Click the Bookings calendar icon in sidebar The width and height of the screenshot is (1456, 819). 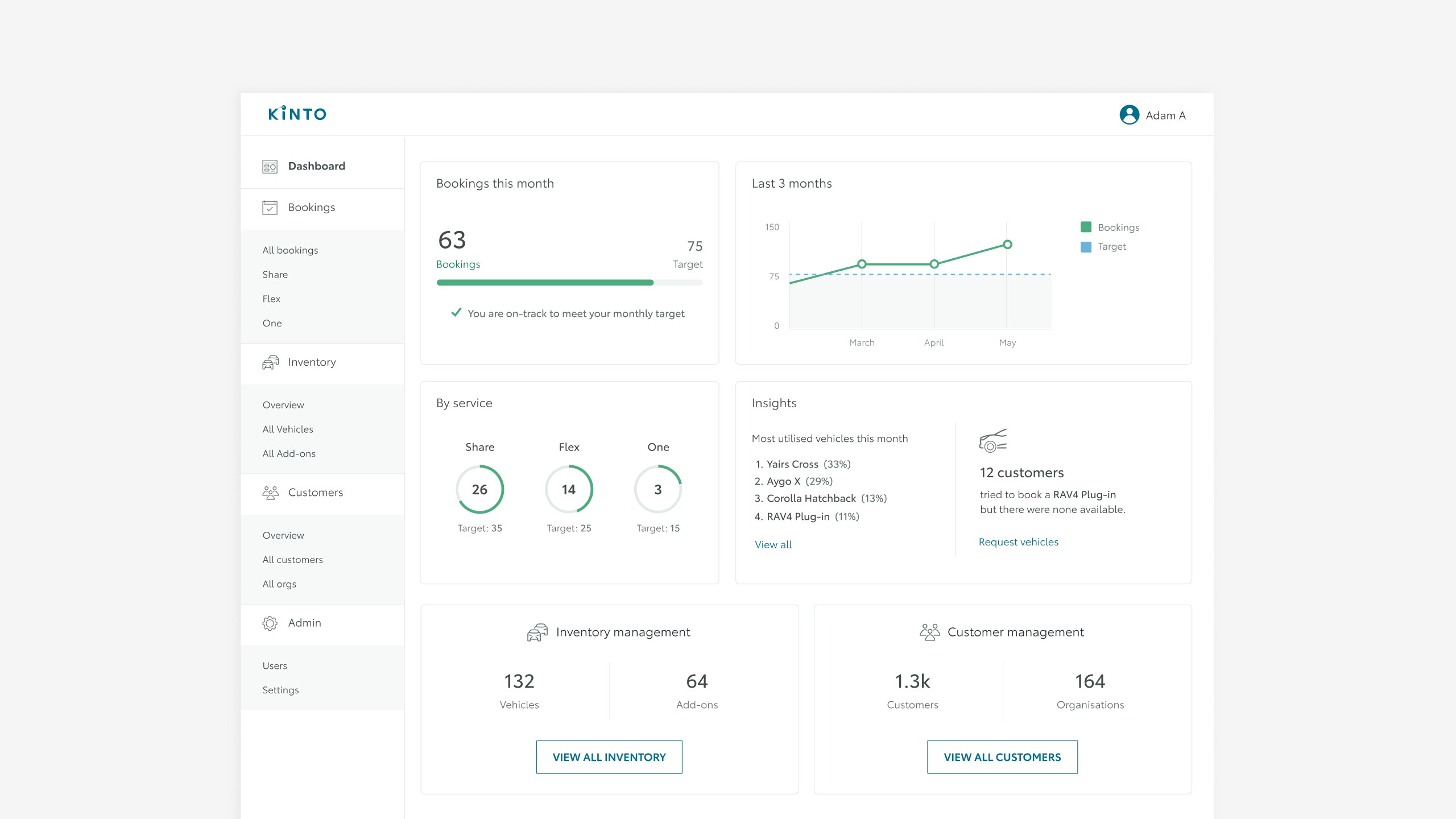pos(270,208)
